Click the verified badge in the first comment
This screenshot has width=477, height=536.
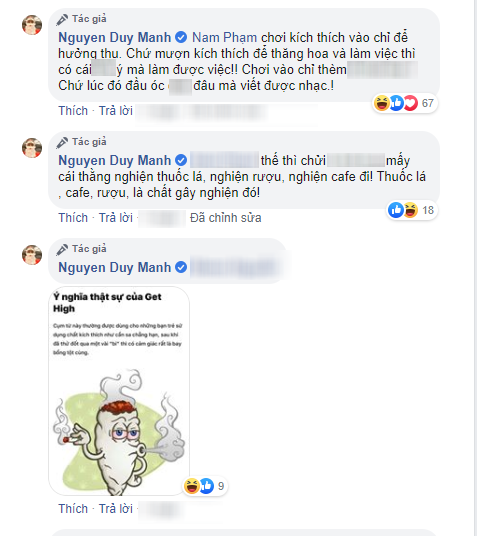pyautogui.click(x=181, y=37)
